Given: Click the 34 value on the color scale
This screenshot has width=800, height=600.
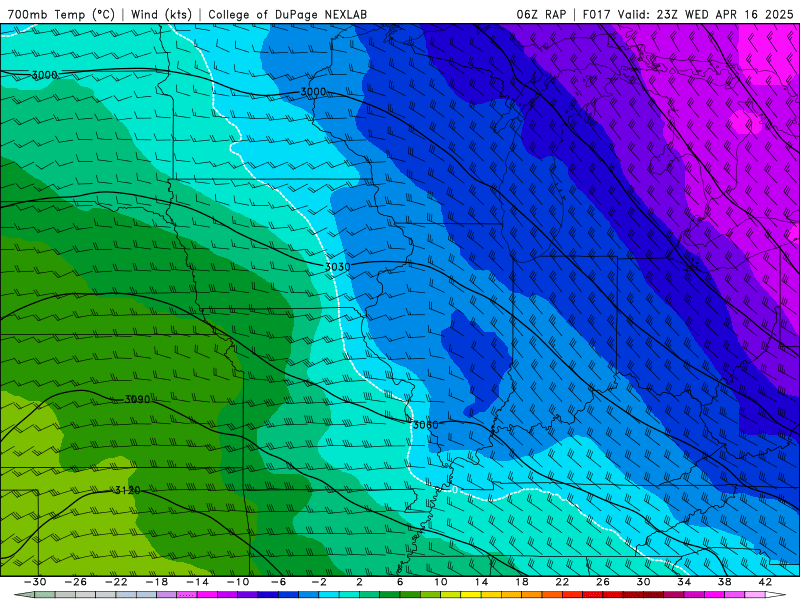Looking at the screenshot, I should pyautogui.click(x=684, y=582).
